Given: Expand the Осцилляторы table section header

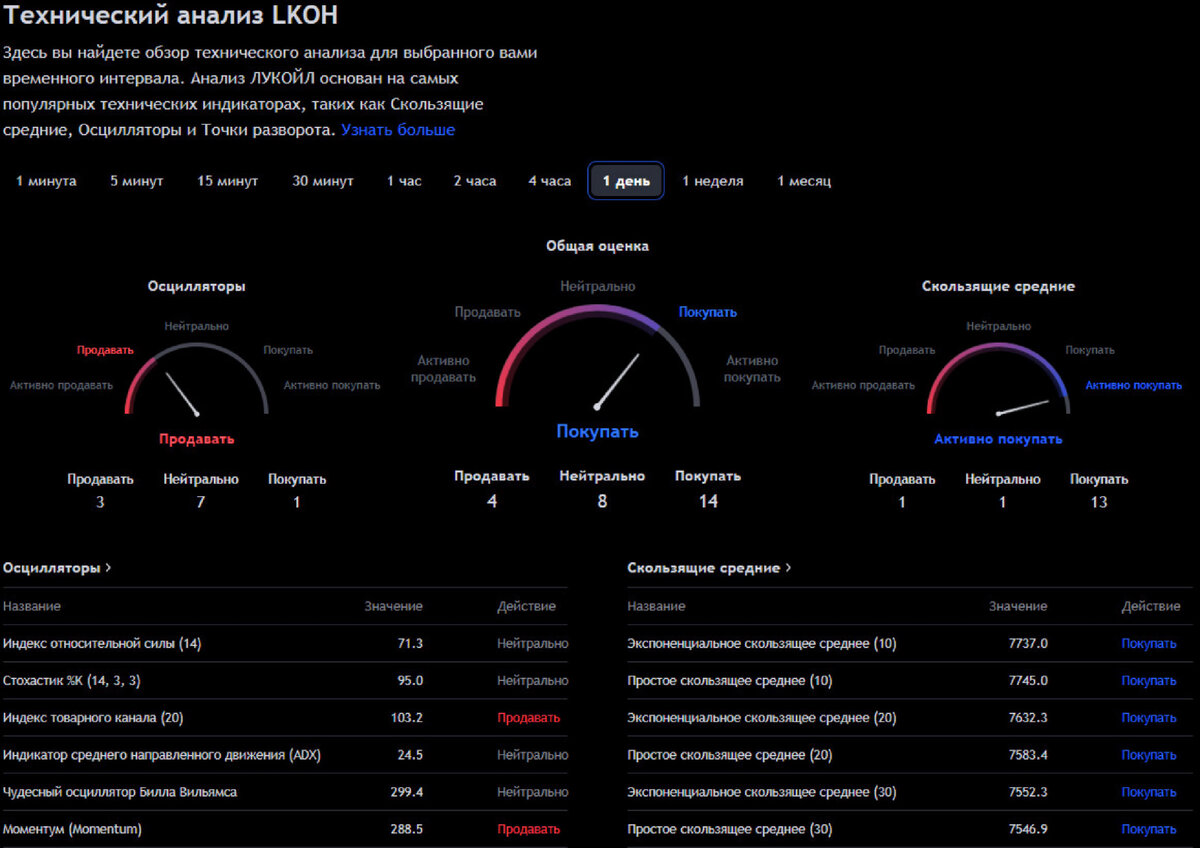Looking at the screenshot, I should coord(57,567).
